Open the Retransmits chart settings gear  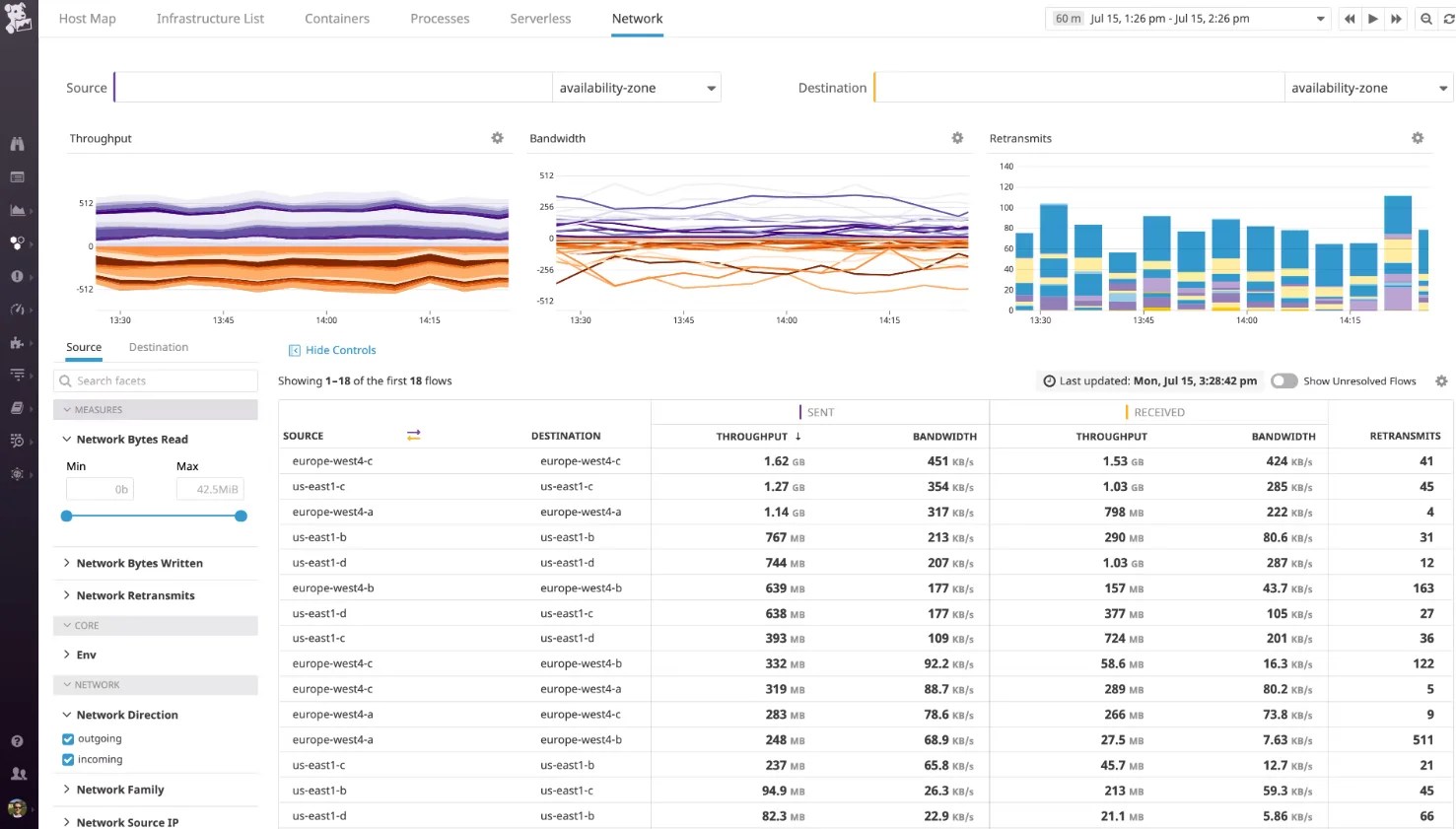pyautogui.click(x=1418, y=138)
